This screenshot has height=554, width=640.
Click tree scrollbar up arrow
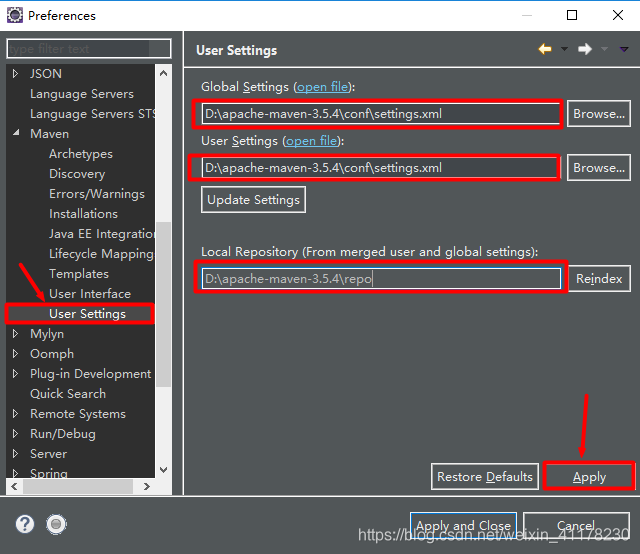coord(164,73)
